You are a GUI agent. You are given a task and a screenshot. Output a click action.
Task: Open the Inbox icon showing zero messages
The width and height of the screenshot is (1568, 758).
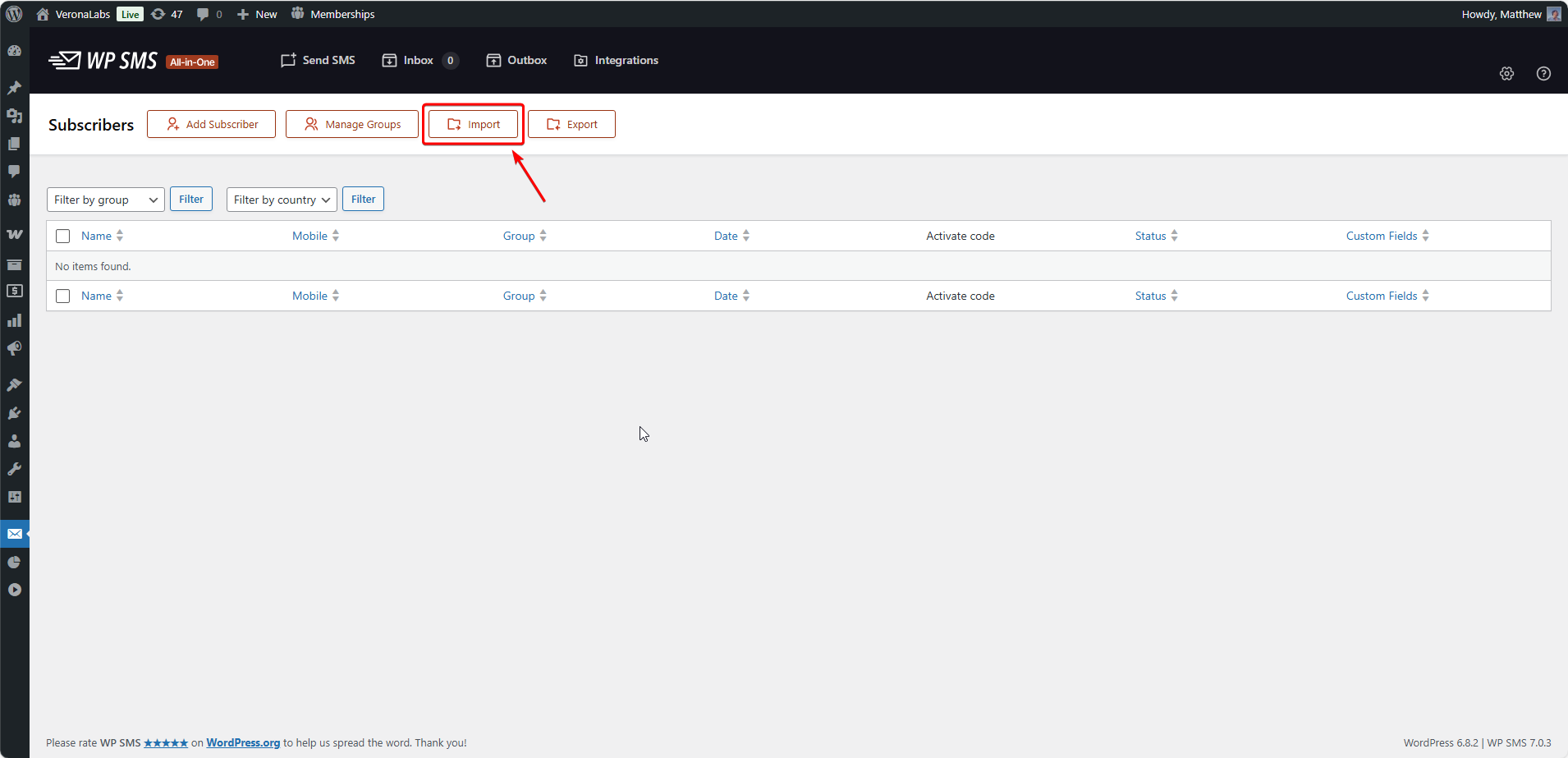389,59
